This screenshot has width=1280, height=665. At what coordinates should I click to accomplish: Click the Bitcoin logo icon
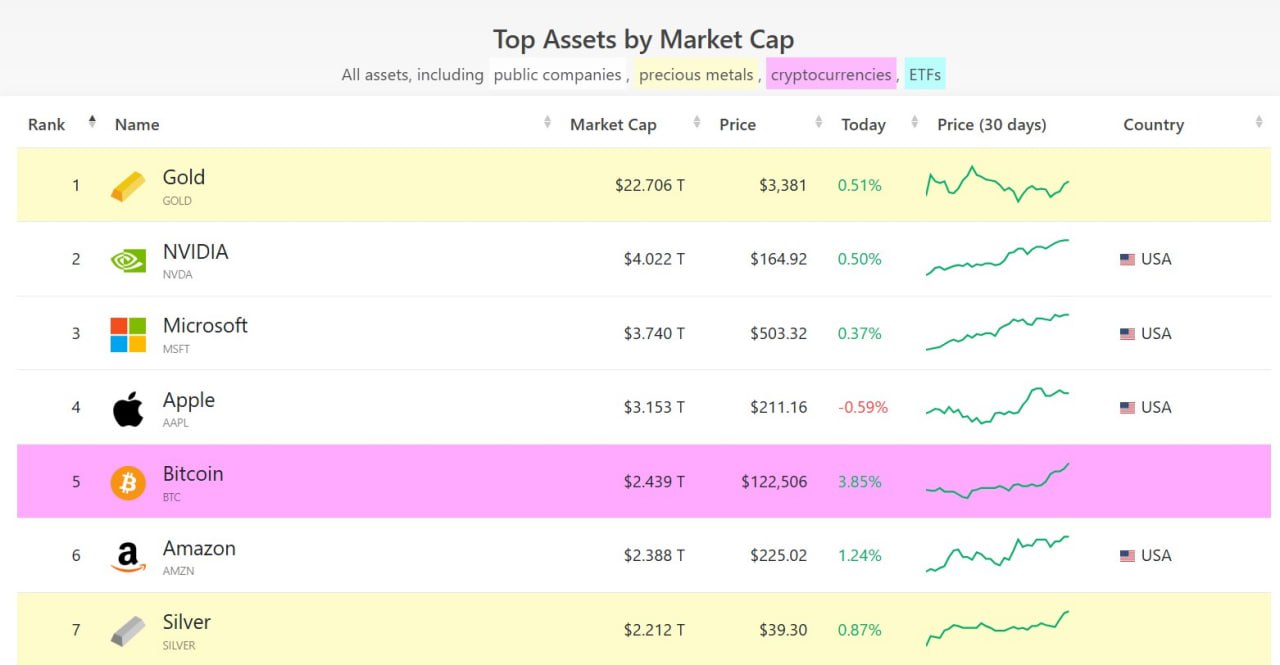128,483
